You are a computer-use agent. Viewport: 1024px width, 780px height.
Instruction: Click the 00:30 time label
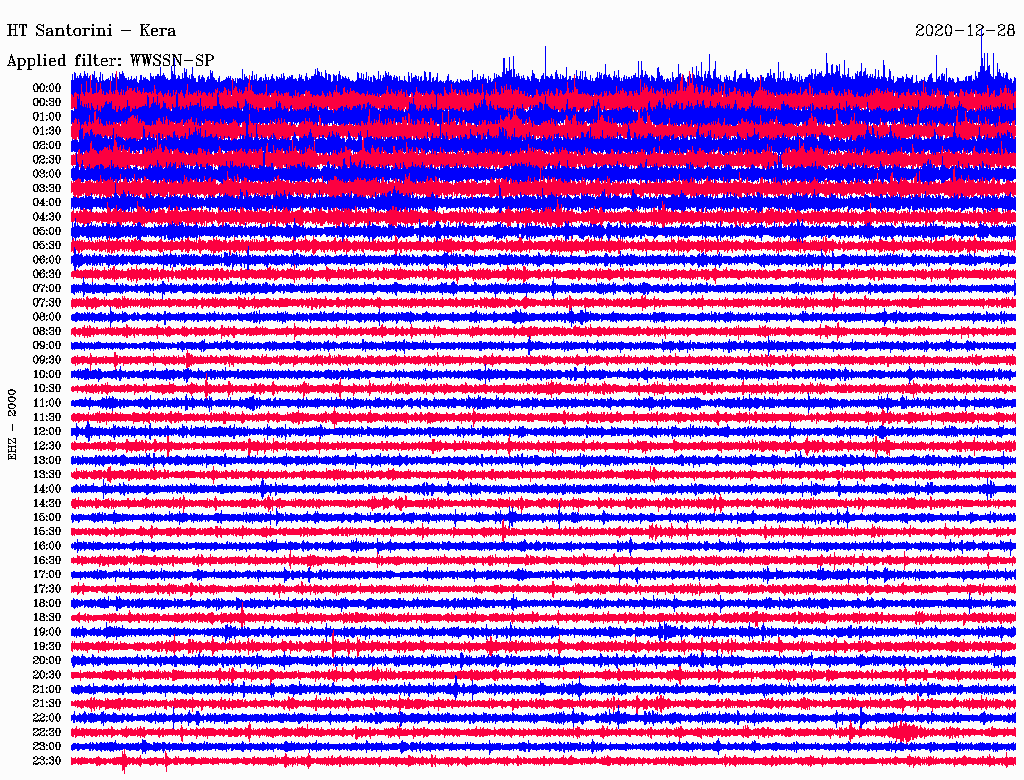point(47,103)
